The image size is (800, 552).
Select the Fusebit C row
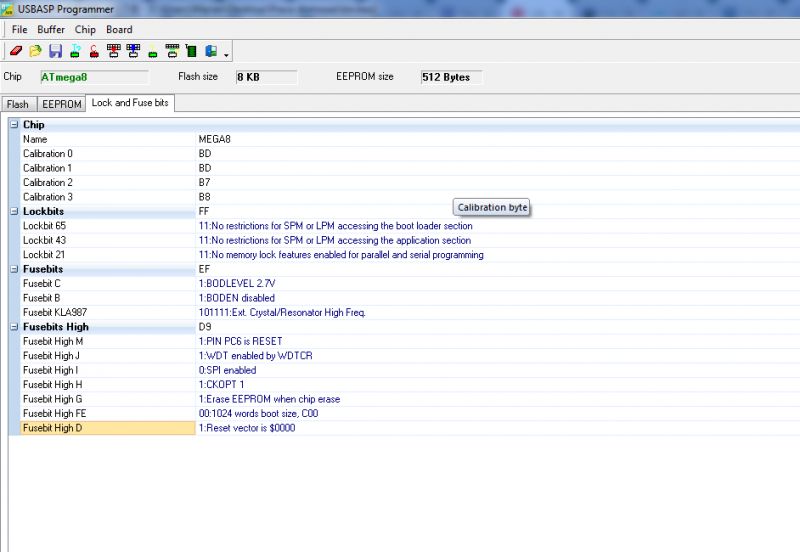[x=410, y=284]
